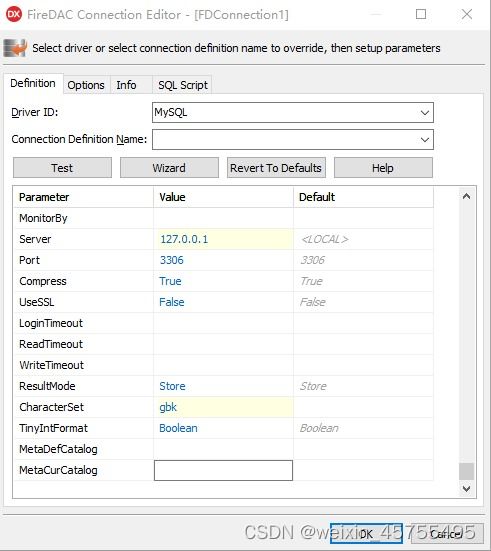Click the Compress parameter name
Viewport: 491px width, 551px height.
point(43,281)
